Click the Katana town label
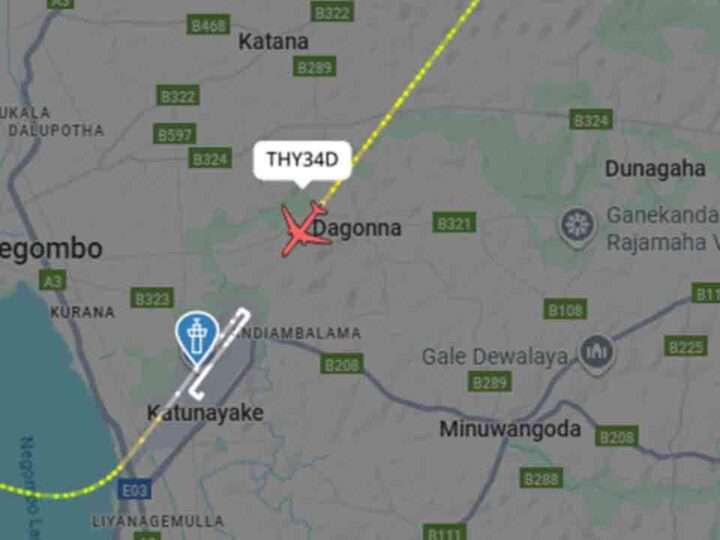 click(x=274, y=42)
